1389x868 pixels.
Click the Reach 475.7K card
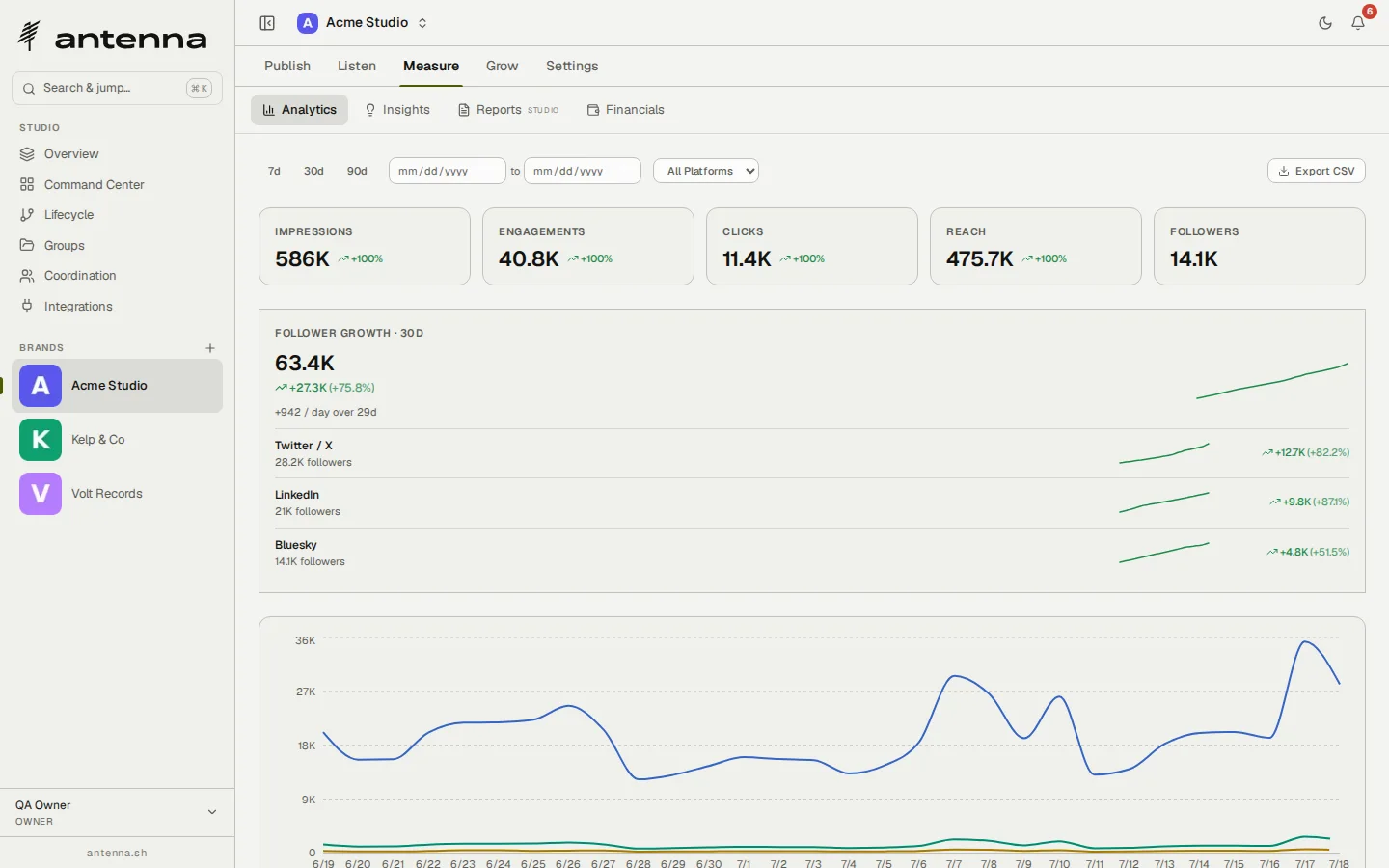tap(1036, 246)
